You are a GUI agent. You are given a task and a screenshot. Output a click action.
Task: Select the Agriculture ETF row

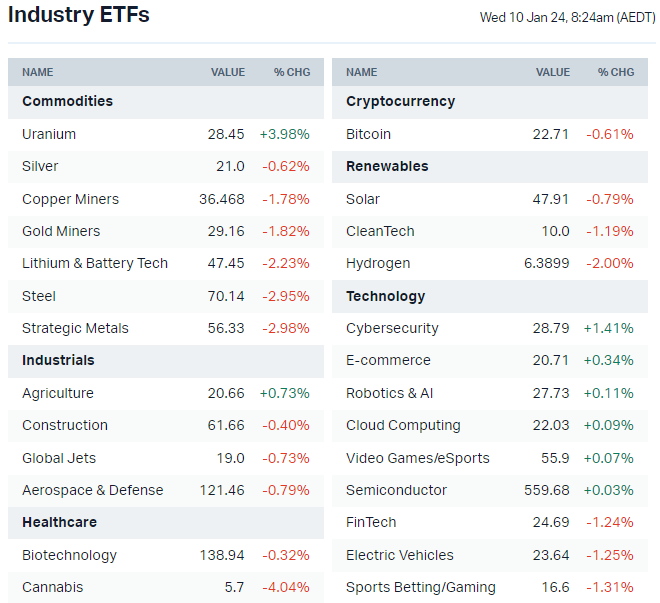[58, 393]
